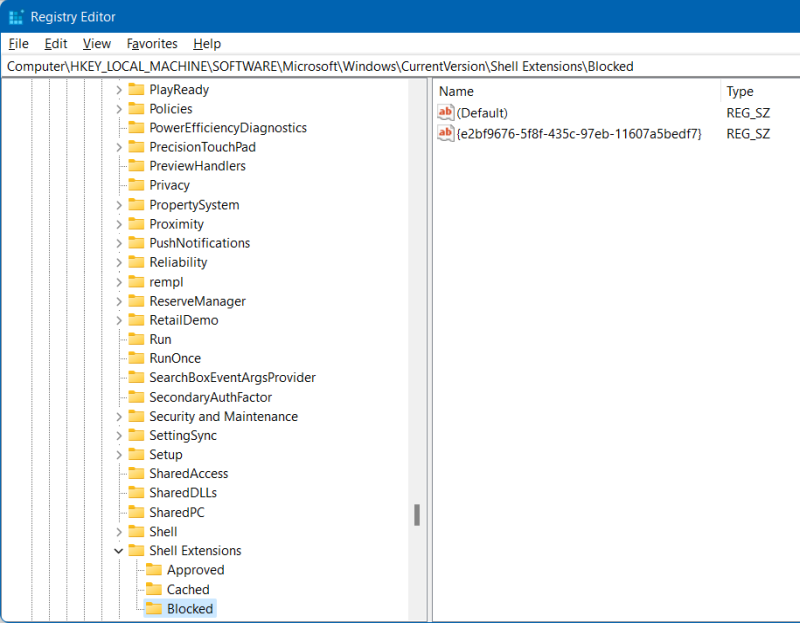Click the Blocked subkey folder icon
The height and width of the screenshot is (623, 800).
(154, 608)
